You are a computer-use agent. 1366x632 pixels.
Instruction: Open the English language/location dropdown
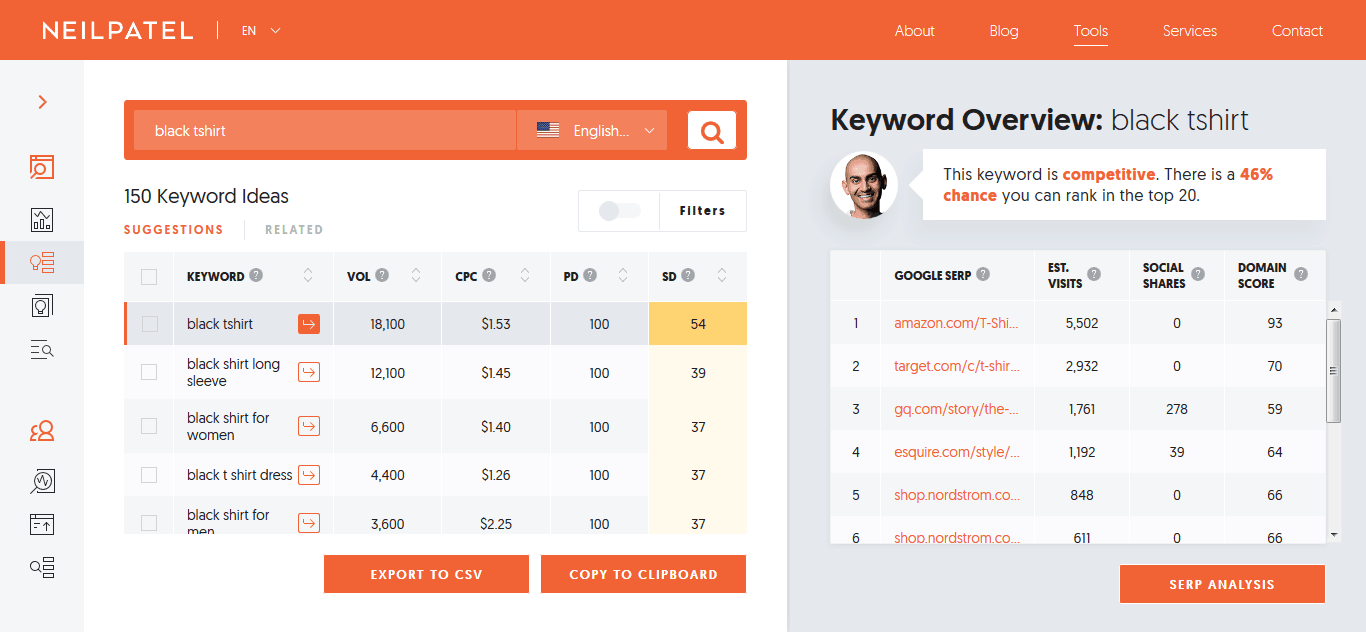(x=592, y=130)
